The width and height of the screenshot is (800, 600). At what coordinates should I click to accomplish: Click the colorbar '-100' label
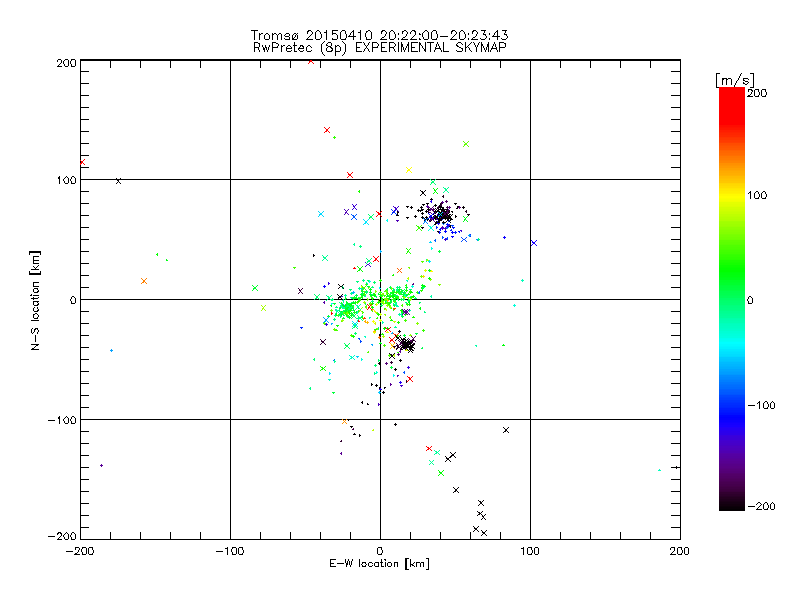point(761,405)
